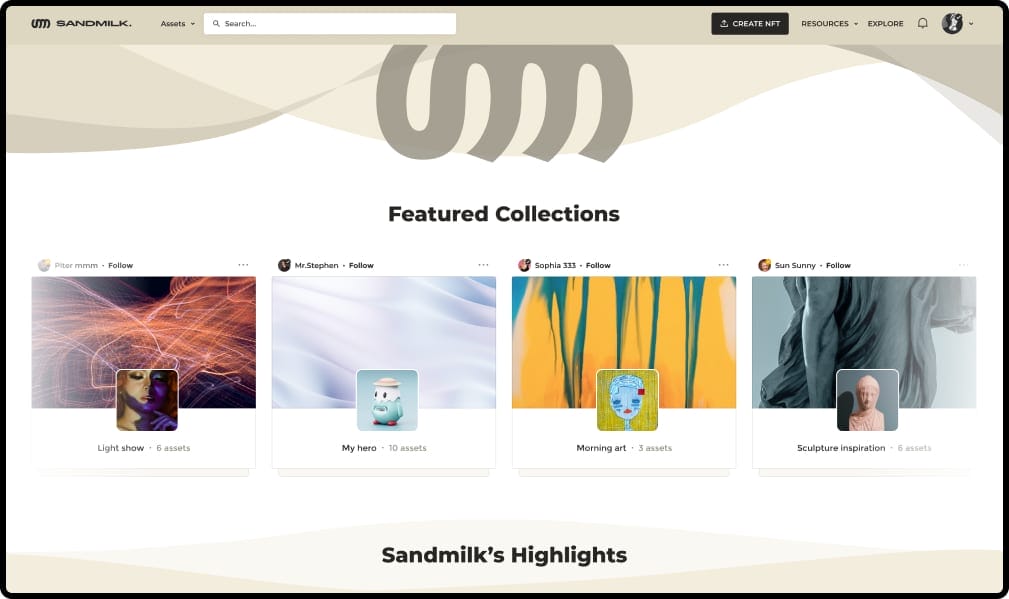
Task: Go to the Explore page
Action: click(885, 24)
